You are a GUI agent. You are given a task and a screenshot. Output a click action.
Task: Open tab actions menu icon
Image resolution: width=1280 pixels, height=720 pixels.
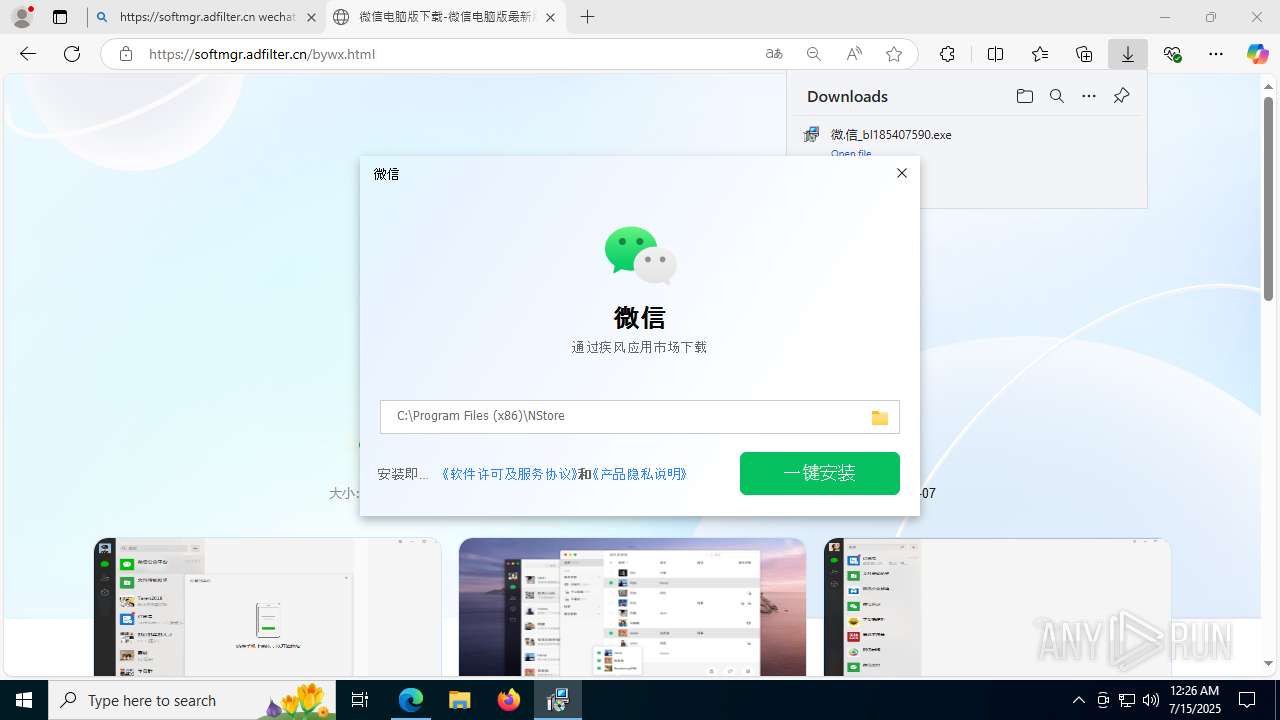click(60, 17)
